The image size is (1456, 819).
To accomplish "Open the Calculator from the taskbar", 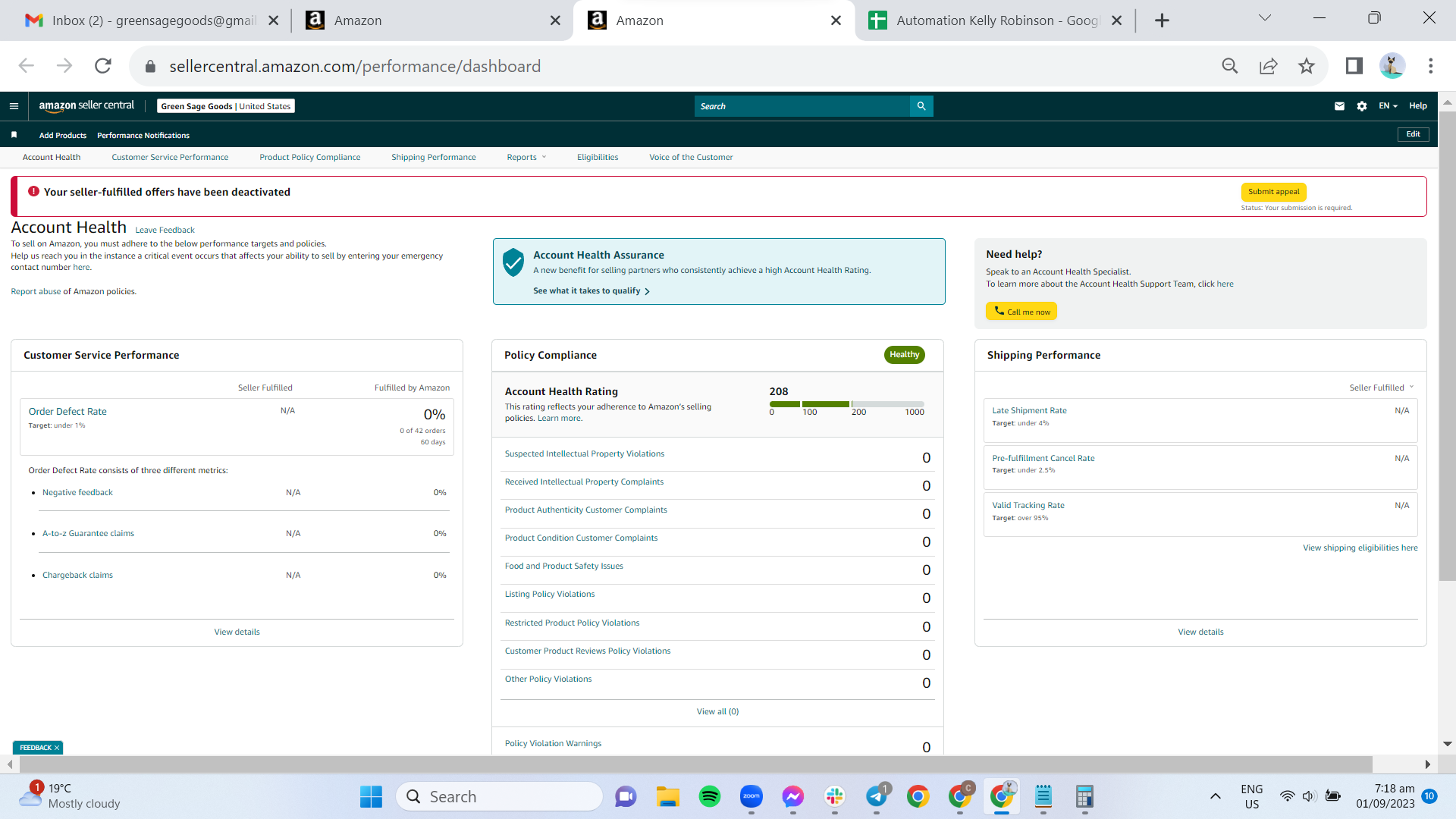I will [x=1084, y=796].
